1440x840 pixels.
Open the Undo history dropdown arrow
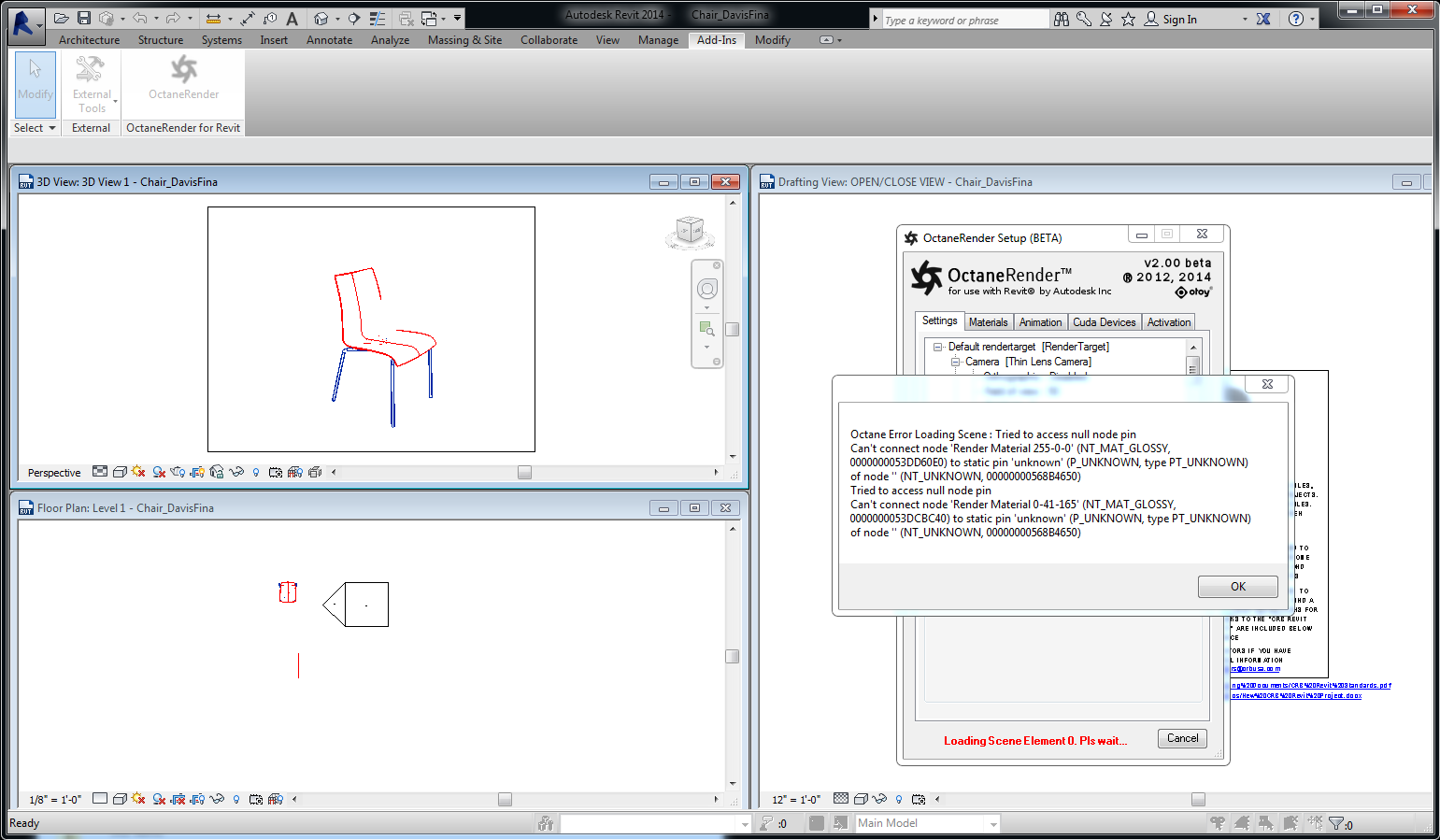point(156,19)
